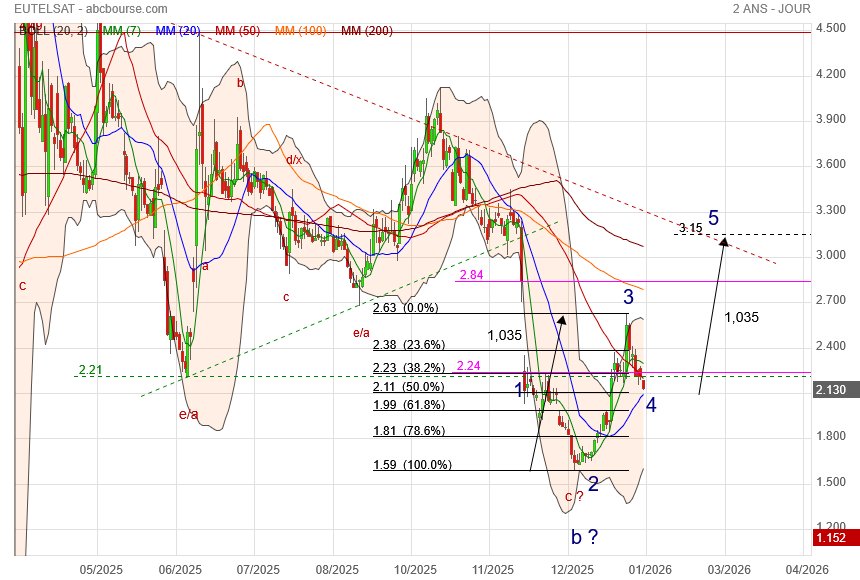The height and width of the screenshot is (580, 860).
Task: Select the MM (200) legend entry
Action: click(x=367, y=31)
